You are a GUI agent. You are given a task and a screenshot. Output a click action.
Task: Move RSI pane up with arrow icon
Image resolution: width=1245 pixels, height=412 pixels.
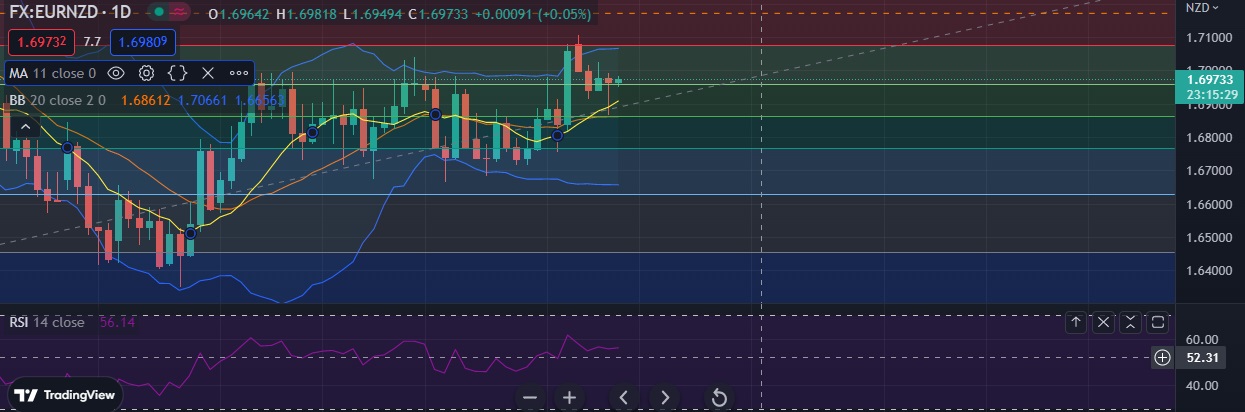[x=1076, y=322]
